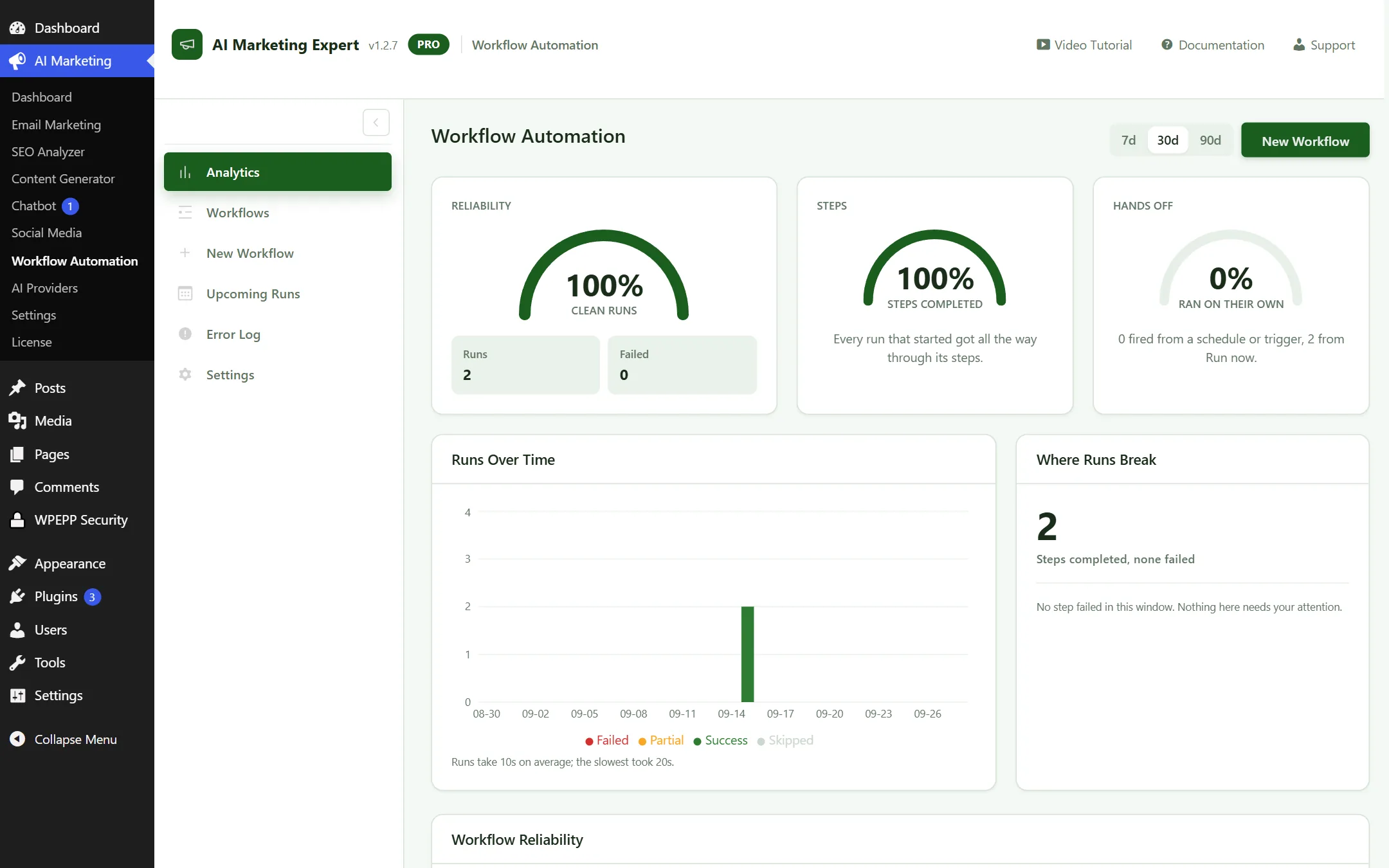Click the Users person icon
This screenshot has height=868, width=1389.
pyautogui.click(x=17, y=629)
